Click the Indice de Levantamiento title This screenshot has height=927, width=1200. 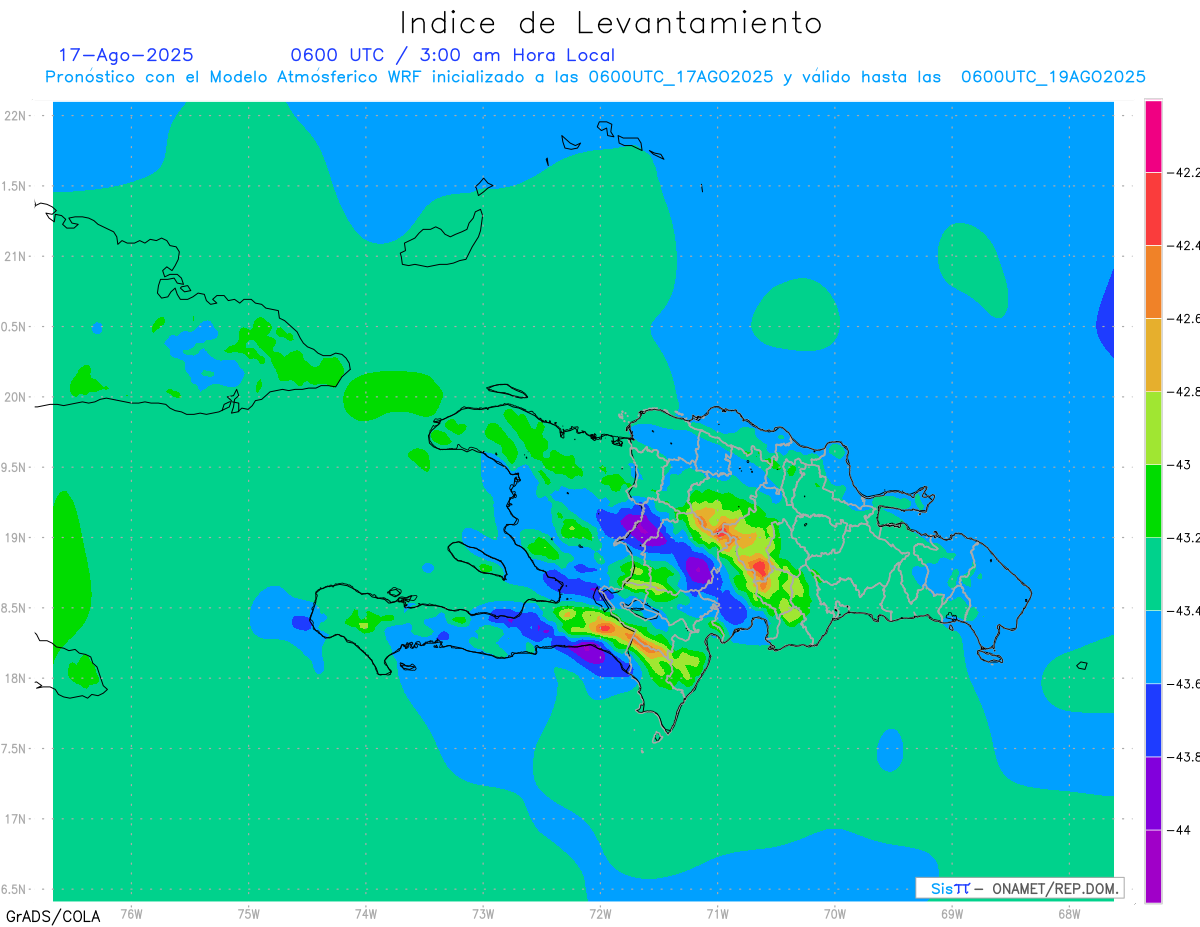click(611, 23)
